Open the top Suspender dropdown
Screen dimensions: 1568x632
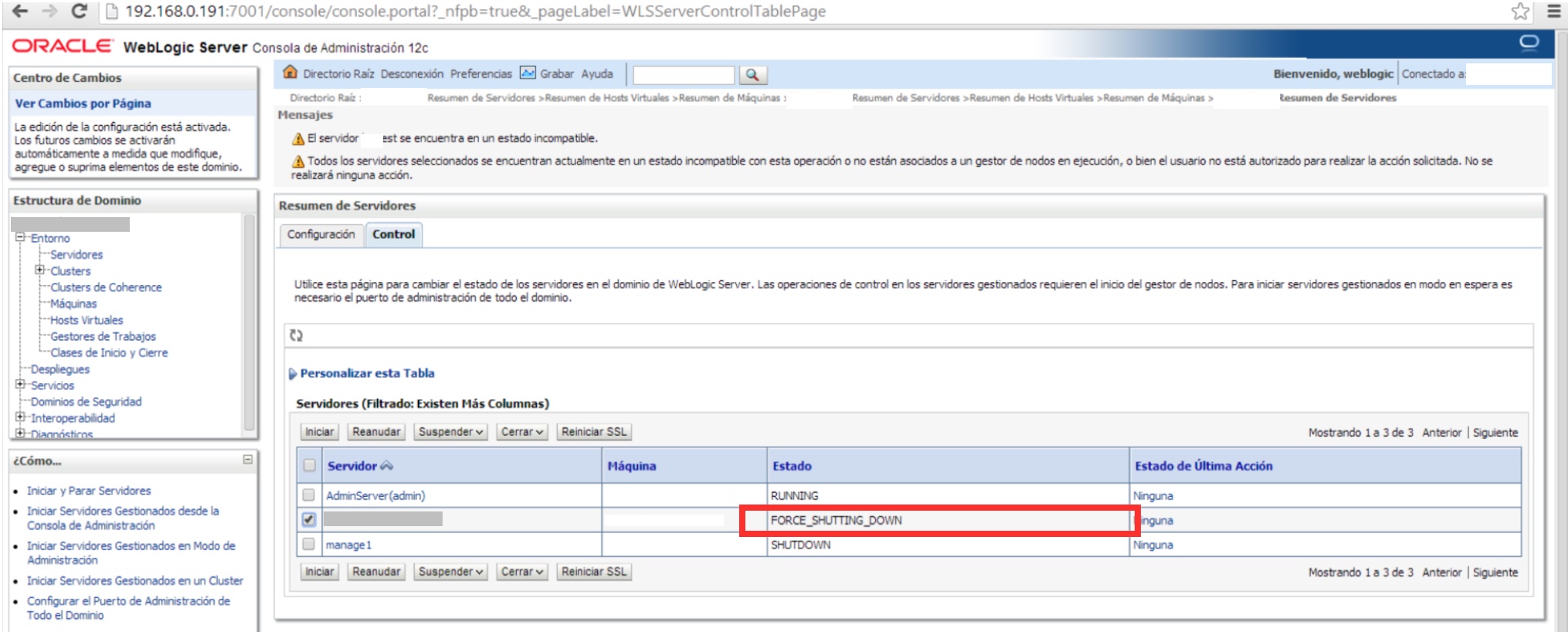451,432
